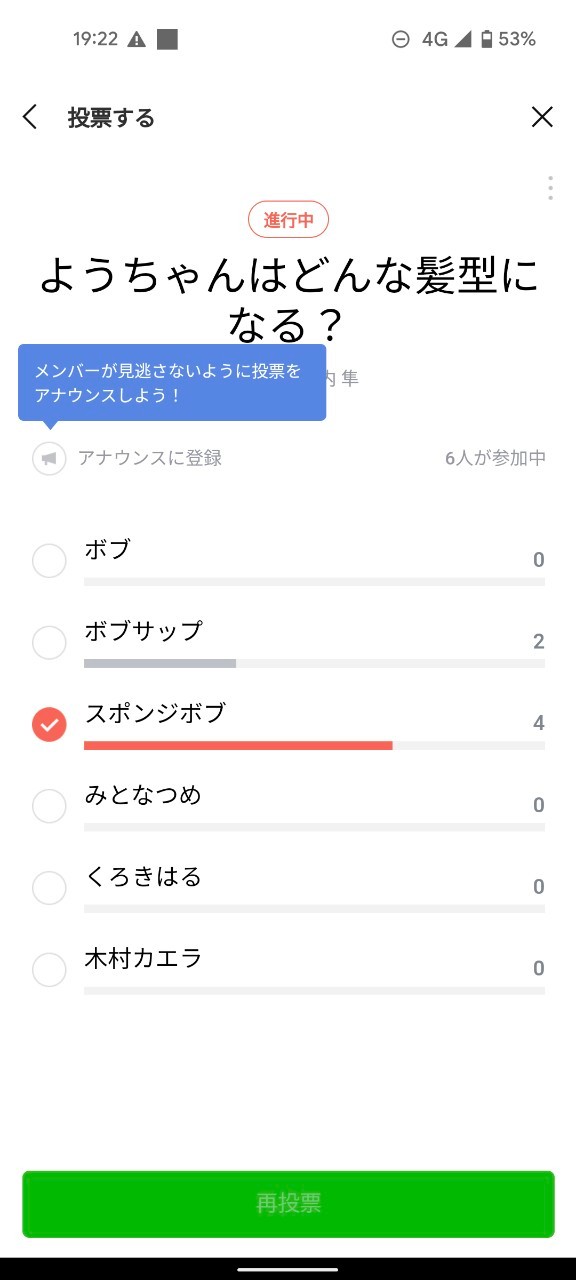The width and height of the screenshot is (576, 1280).
Task: Dismiss the blue announce tooltip bubble
Action: coord(172,383)
